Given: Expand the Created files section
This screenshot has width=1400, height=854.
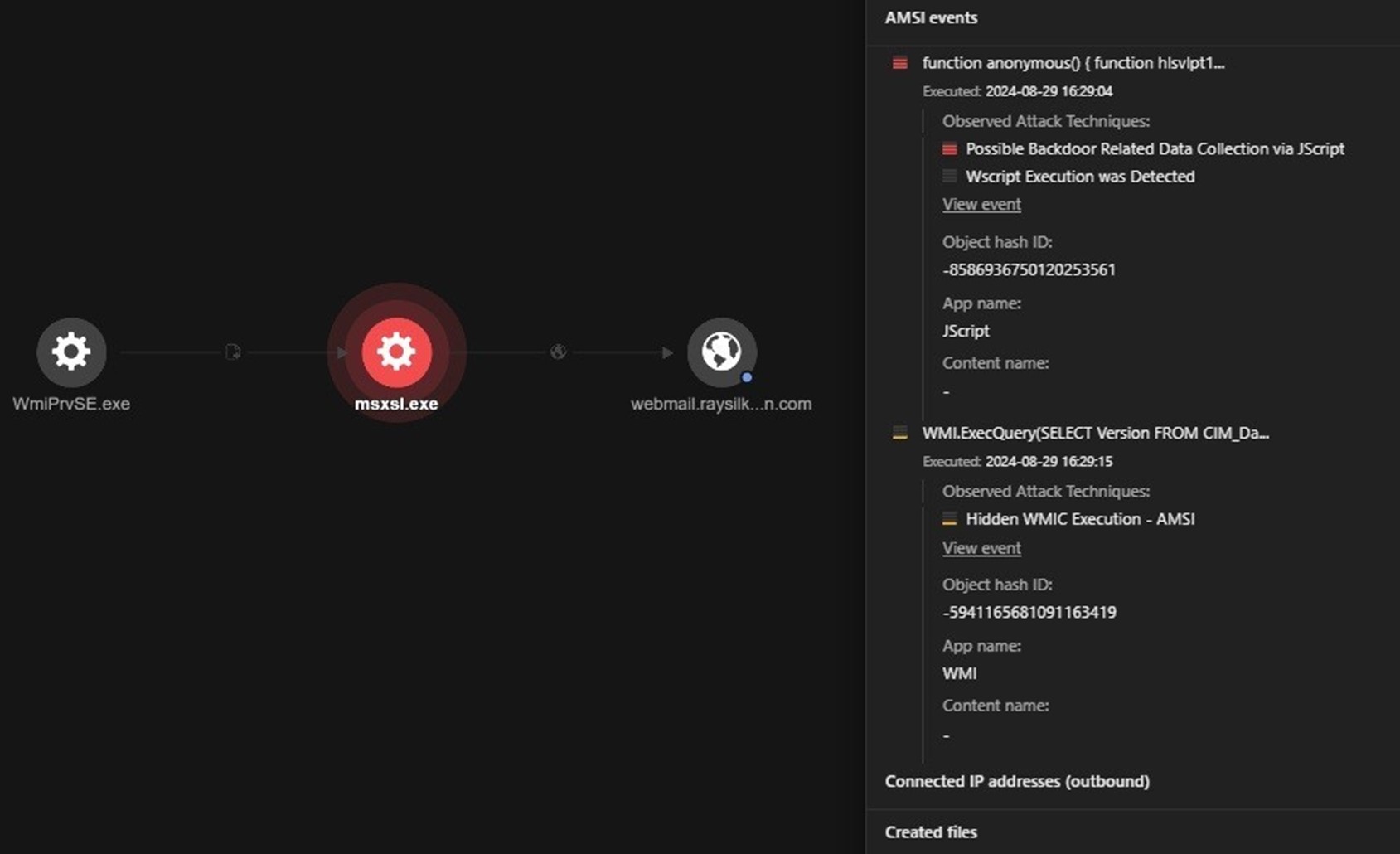Looking at the screenshot, I should pyautogui.click(x=931, y=832).
